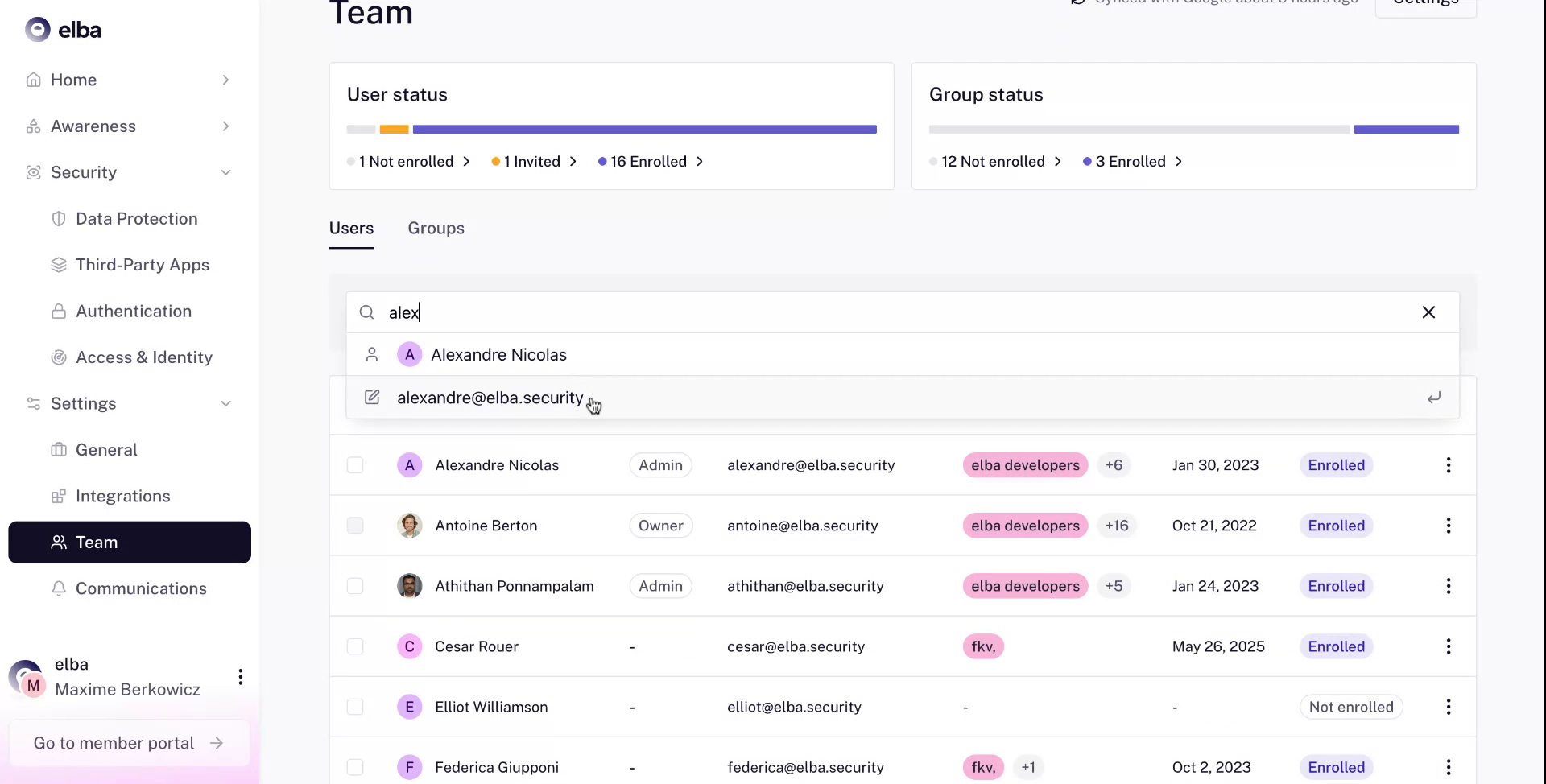Expand the Home menu chevron
The width and height of the screenshot is (1546, 784).
pos(225,80)
